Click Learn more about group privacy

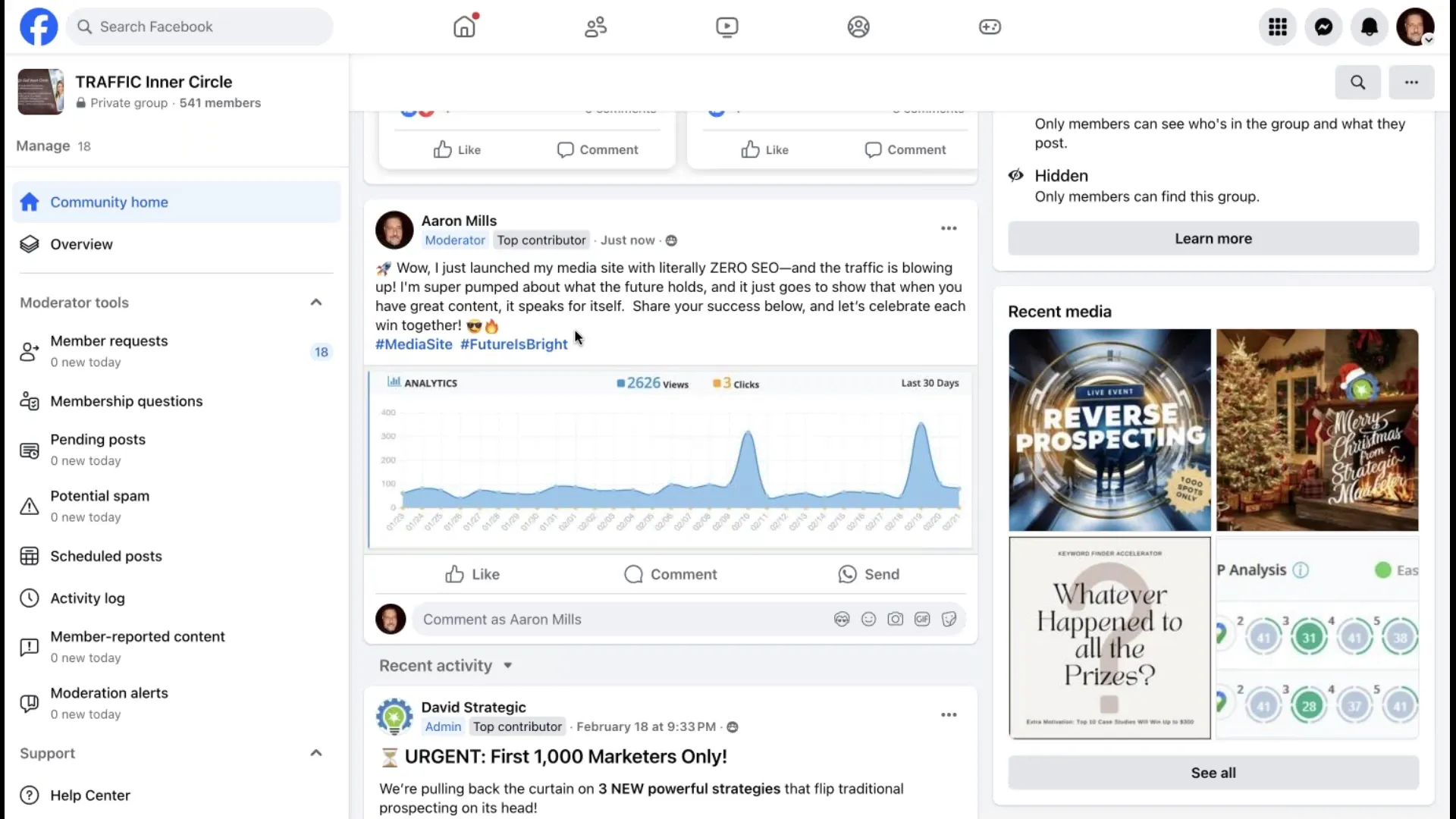click(1213, 239)
